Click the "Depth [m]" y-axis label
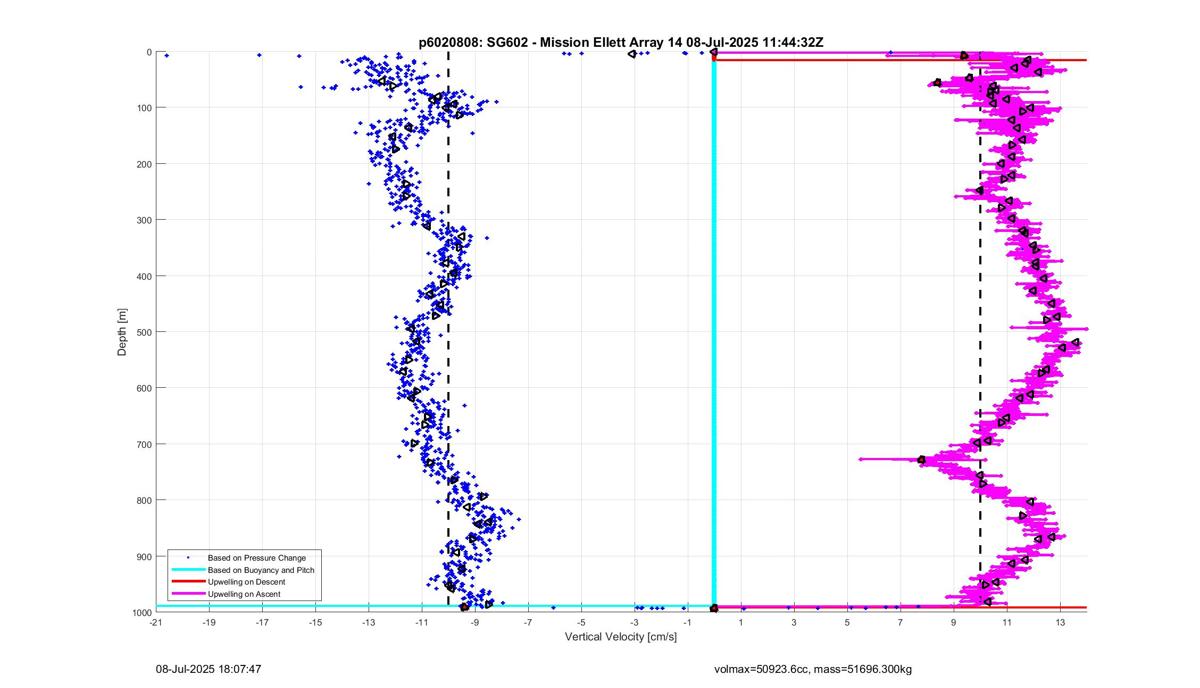The image size is (1200, 688). pos(122,332)
